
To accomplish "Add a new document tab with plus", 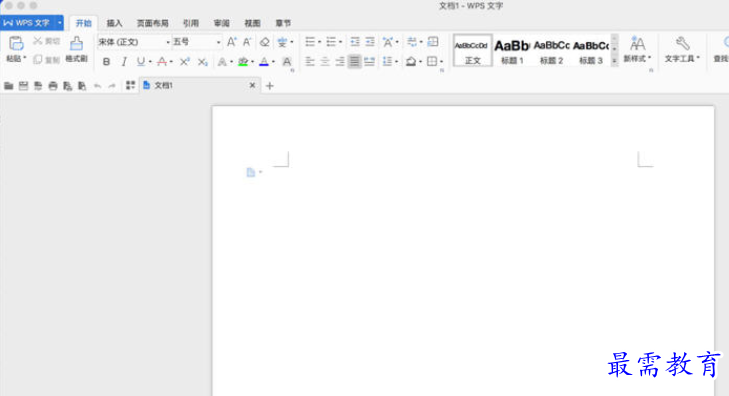I will (270, 86).
